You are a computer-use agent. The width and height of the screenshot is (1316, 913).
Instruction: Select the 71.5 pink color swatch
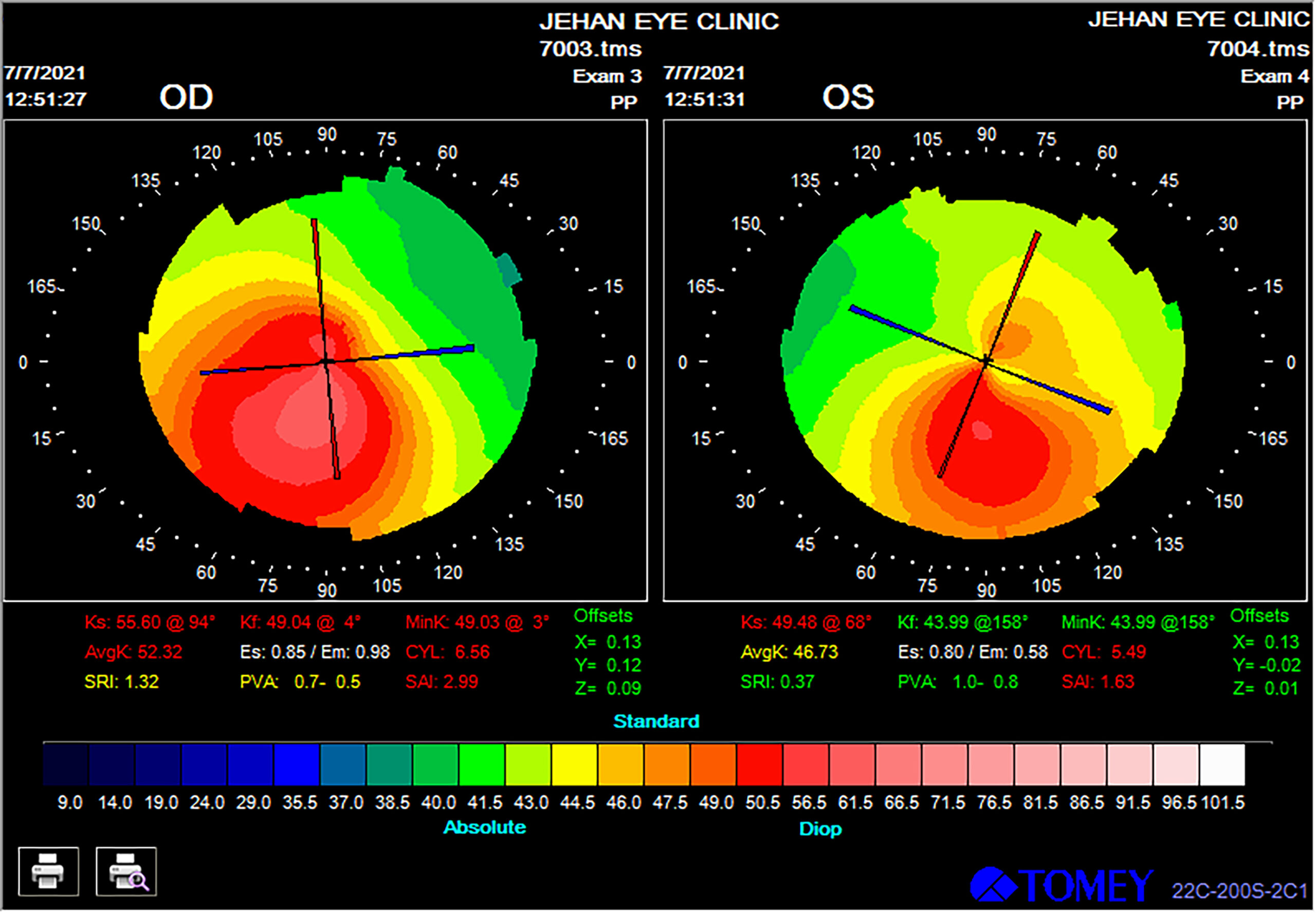click(x=945, y=766)
